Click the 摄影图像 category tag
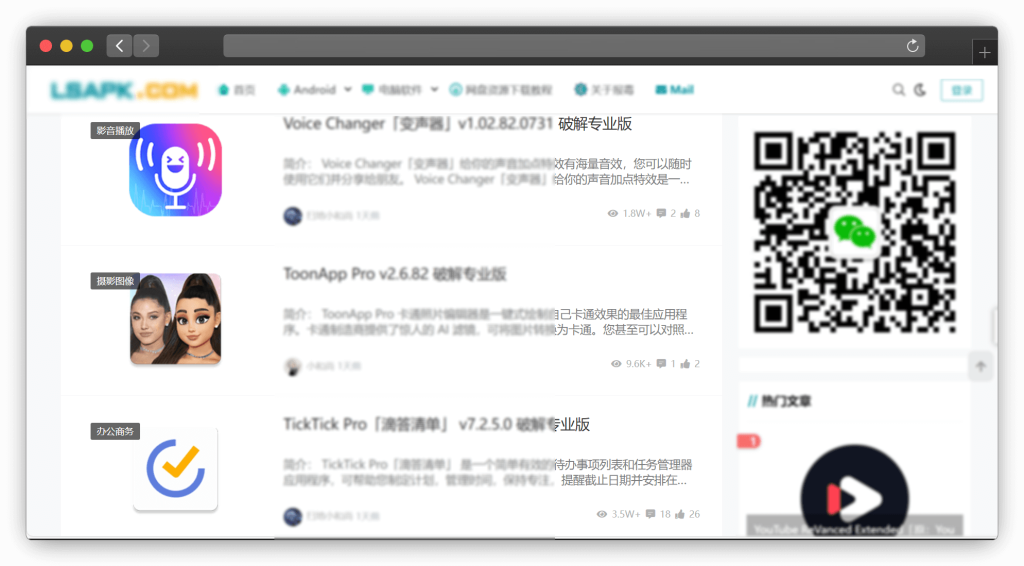Image resolution: width=1024 pixels, height=566 pixels. click(115, 281)
